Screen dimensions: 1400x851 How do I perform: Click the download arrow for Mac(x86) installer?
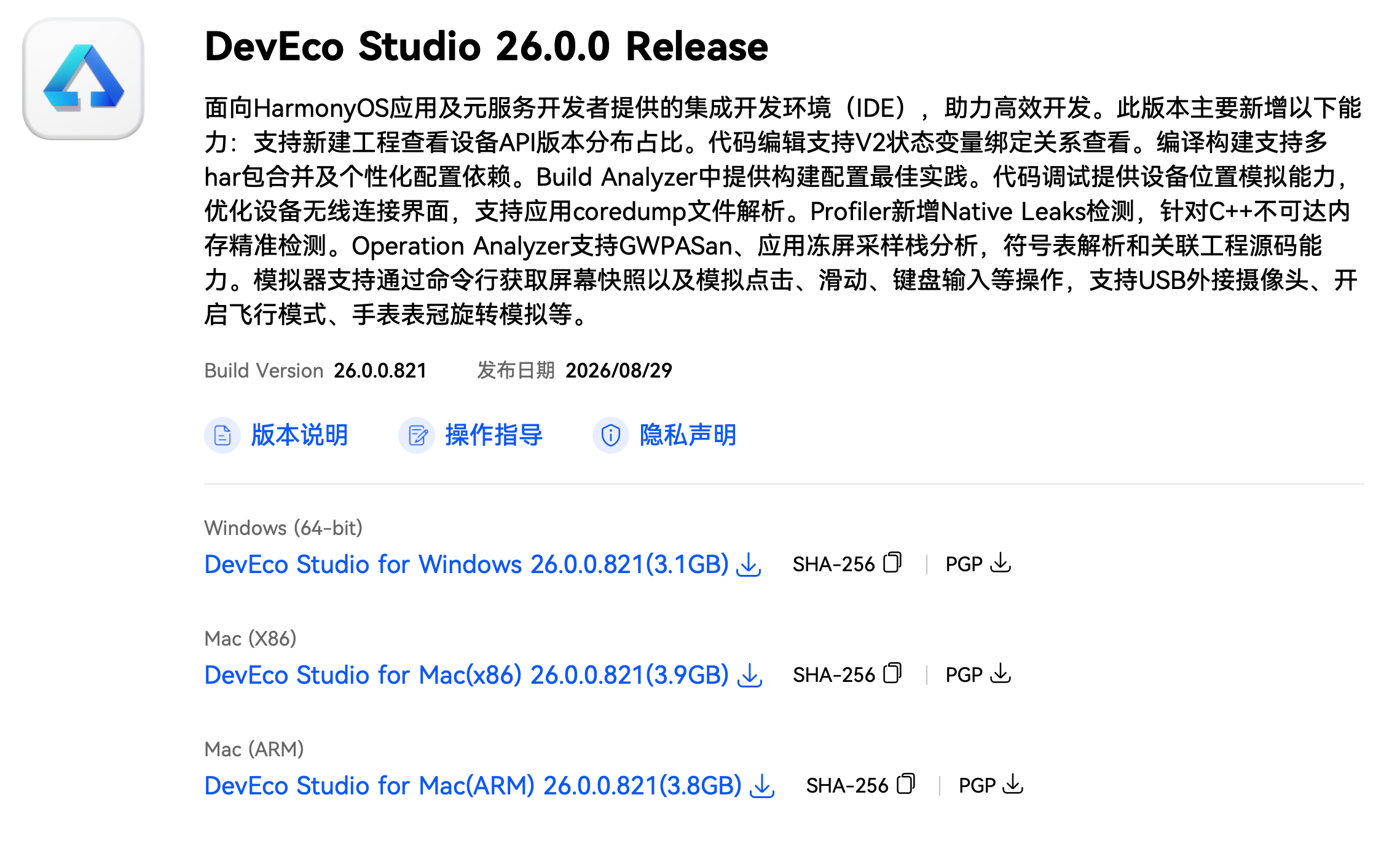[x=749, y=675]
